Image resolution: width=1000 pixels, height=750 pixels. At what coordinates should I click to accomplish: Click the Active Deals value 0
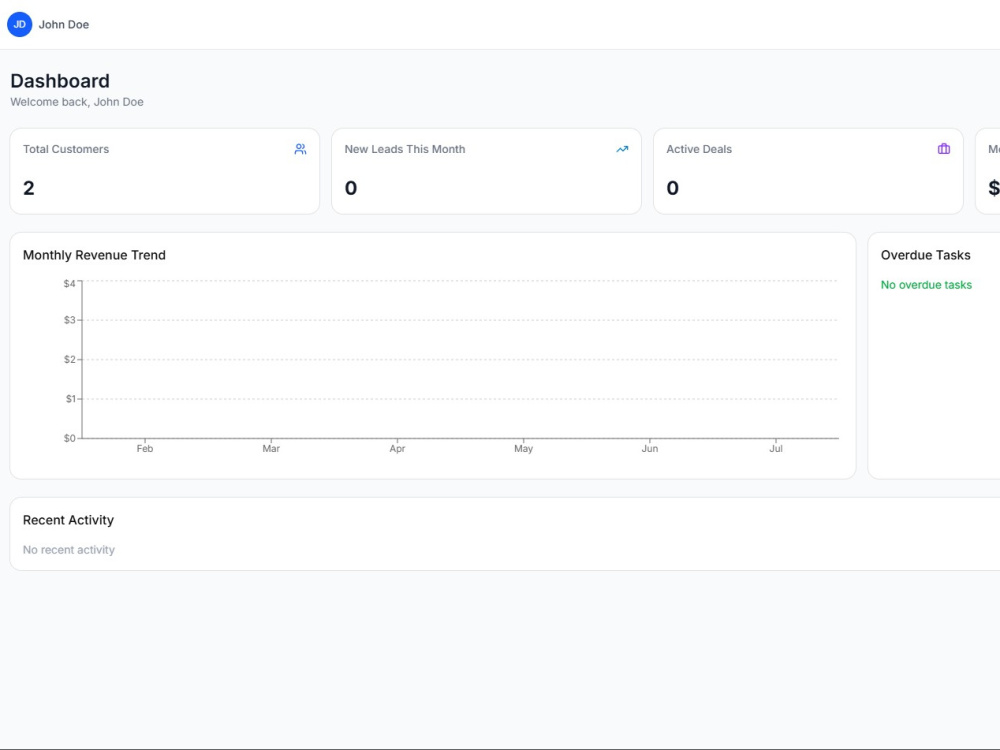click(x=673, y=188)
